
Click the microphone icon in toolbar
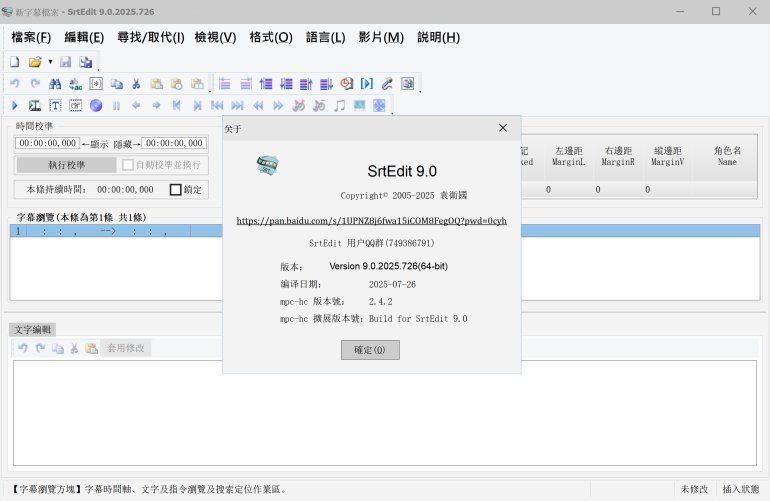[387, 84]
